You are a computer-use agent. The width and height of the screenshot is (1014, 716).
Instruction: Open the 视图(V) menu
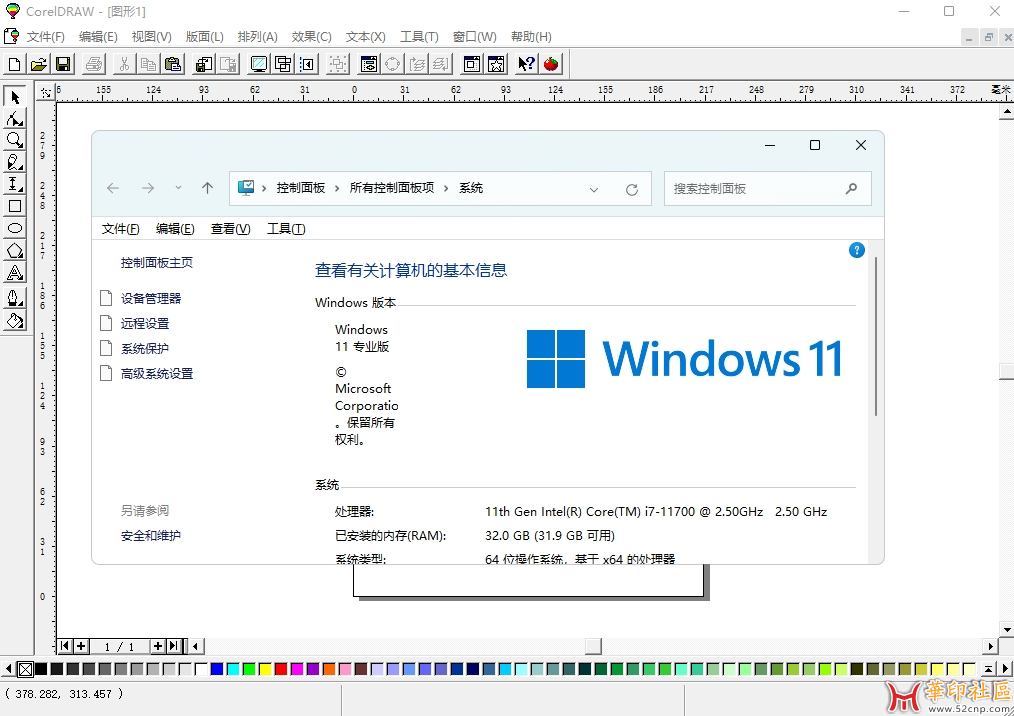pyautogui.click(x=151, y=37)
